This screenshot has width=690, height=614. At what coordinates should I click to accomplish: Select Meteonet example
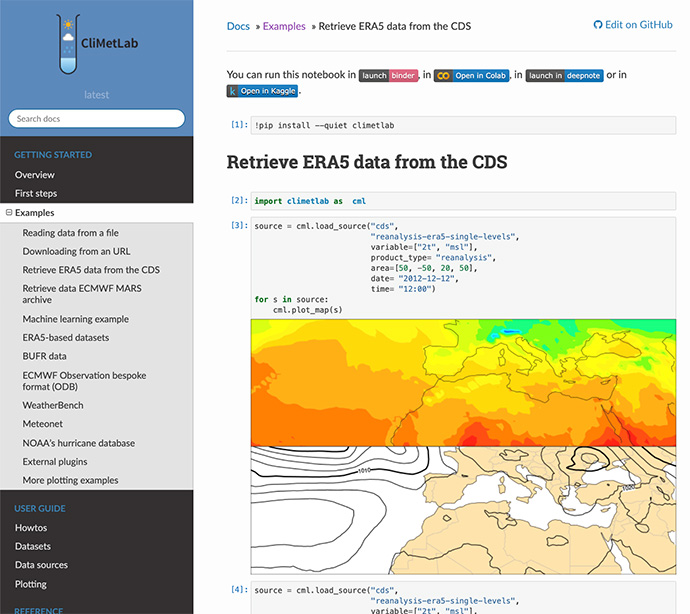coord(43,424)
